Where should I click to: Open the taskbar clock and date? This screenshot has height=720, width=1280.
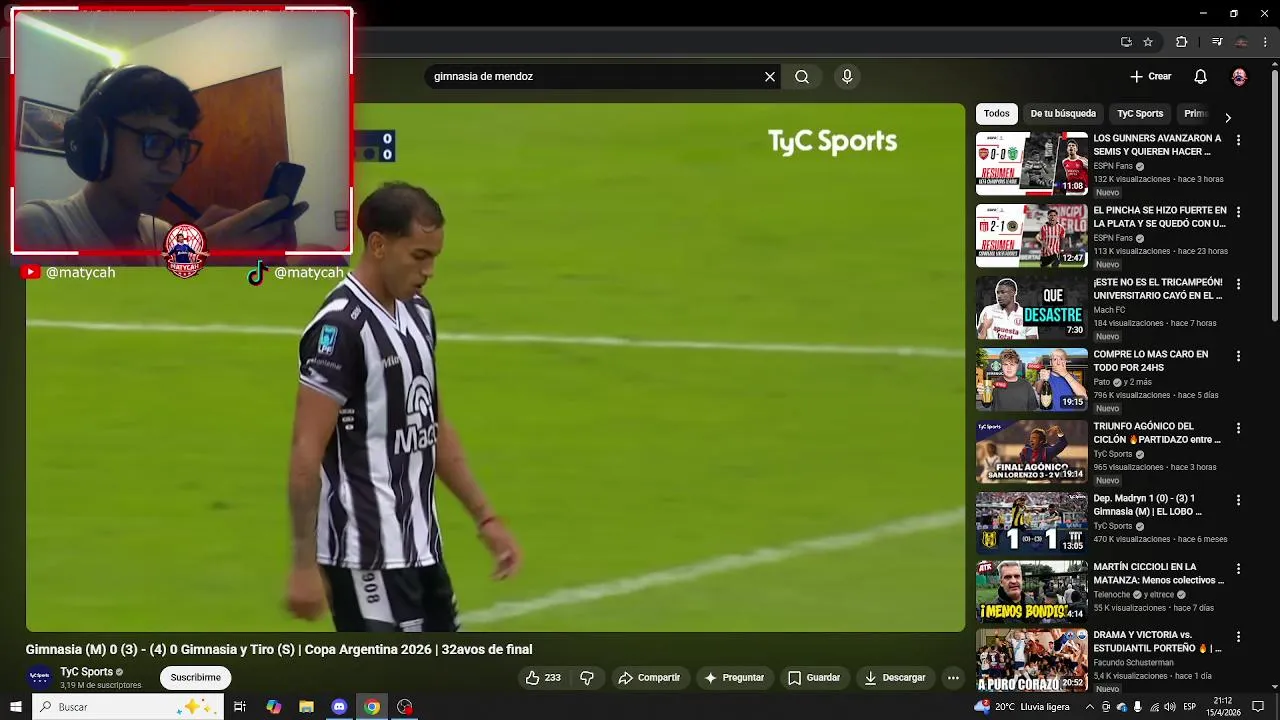1222,707
